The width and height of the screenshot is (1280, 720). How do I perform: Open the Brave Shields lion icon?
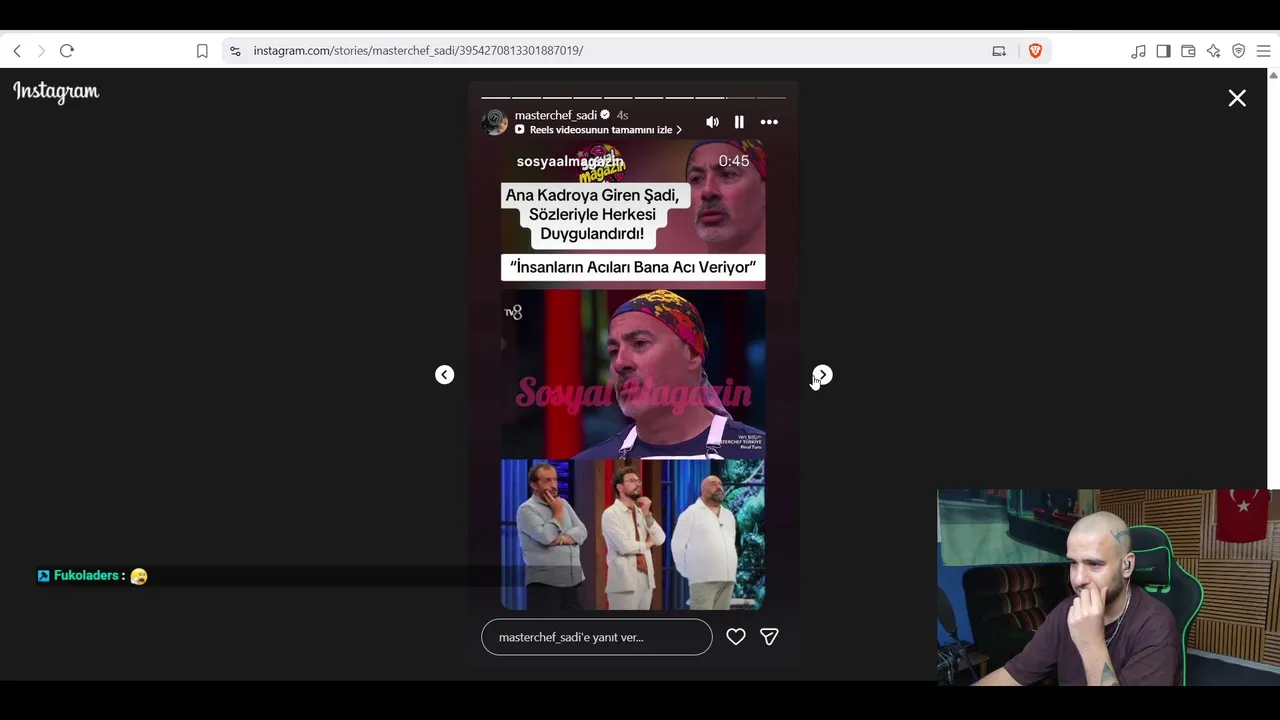1035,51
